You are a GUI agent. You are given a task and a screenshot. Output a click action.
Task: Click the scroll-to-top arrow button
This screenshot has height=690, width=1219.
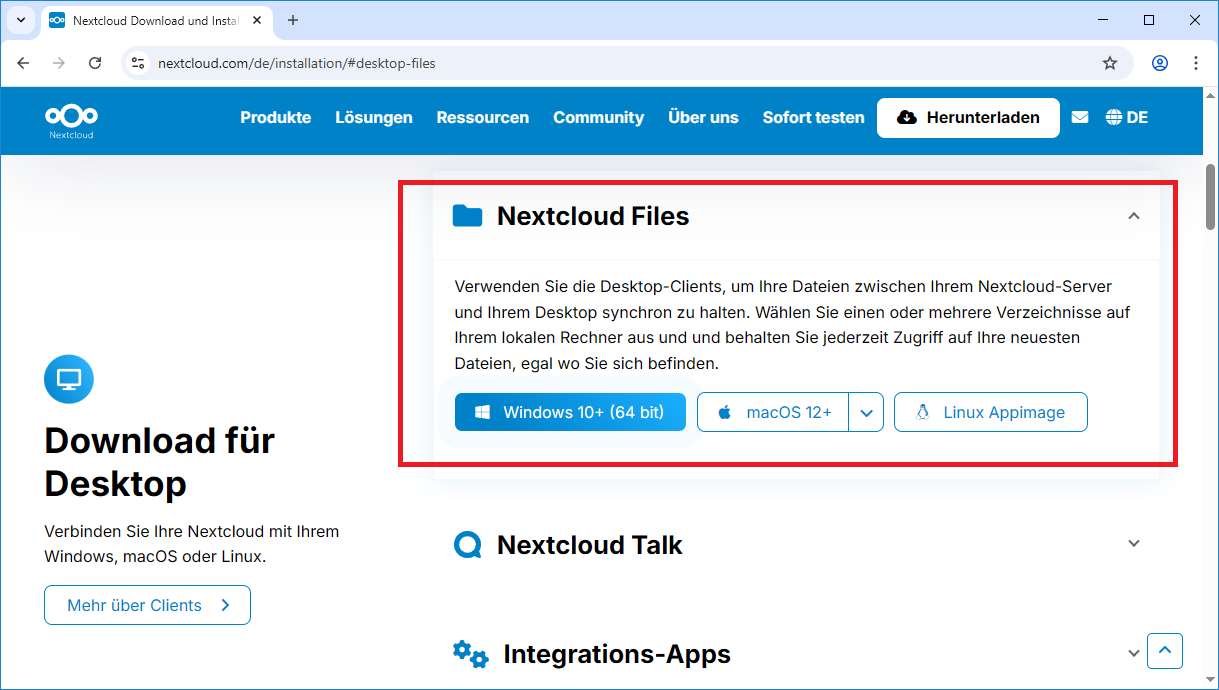pos(1165,651)
